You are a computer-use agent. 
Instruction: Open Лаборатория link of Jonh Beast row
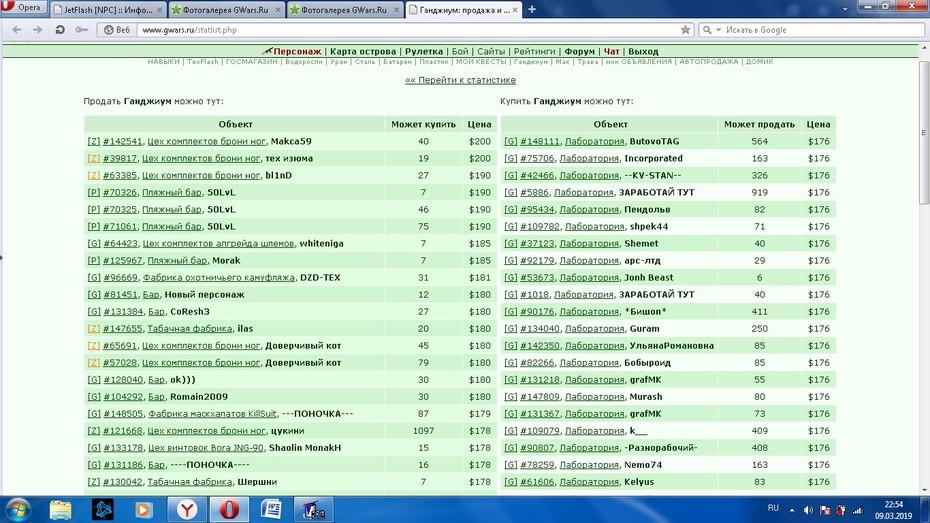point(589,278)
